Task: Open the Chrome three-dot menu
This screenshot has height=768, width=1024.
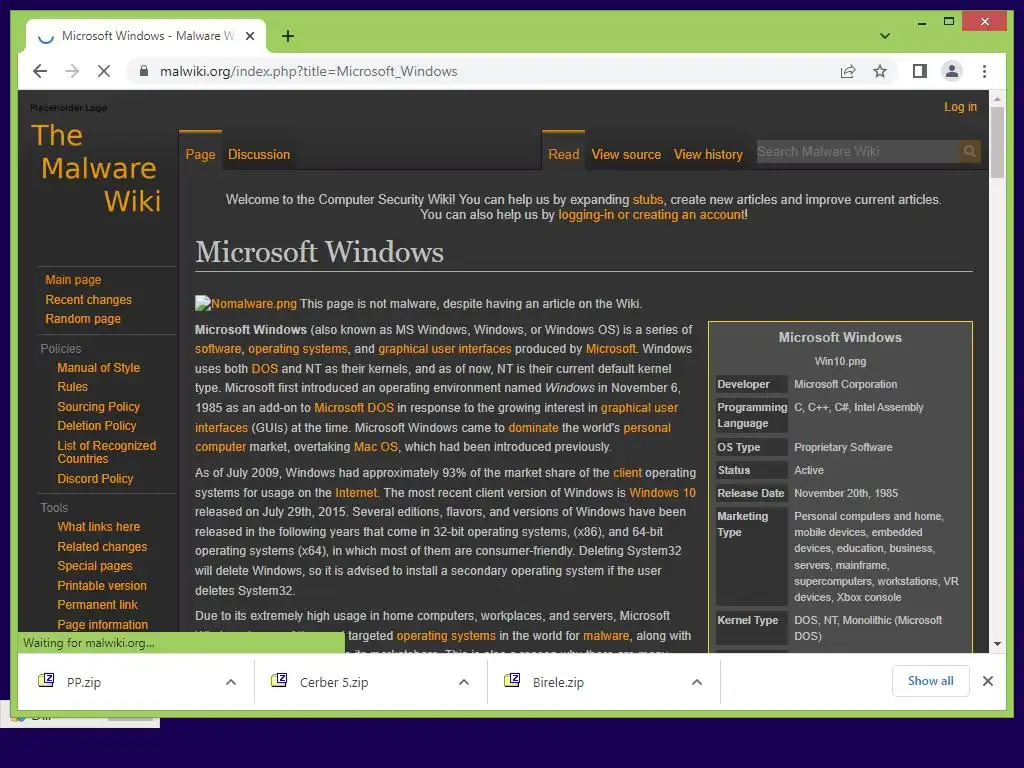Action: (x=984, y=71)
